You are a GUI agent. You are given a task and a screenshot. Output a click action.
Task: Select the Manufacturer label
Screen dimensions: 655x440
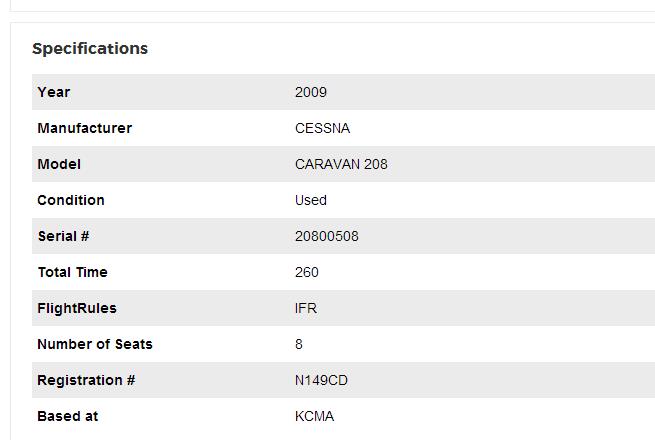tap(84, 128)
